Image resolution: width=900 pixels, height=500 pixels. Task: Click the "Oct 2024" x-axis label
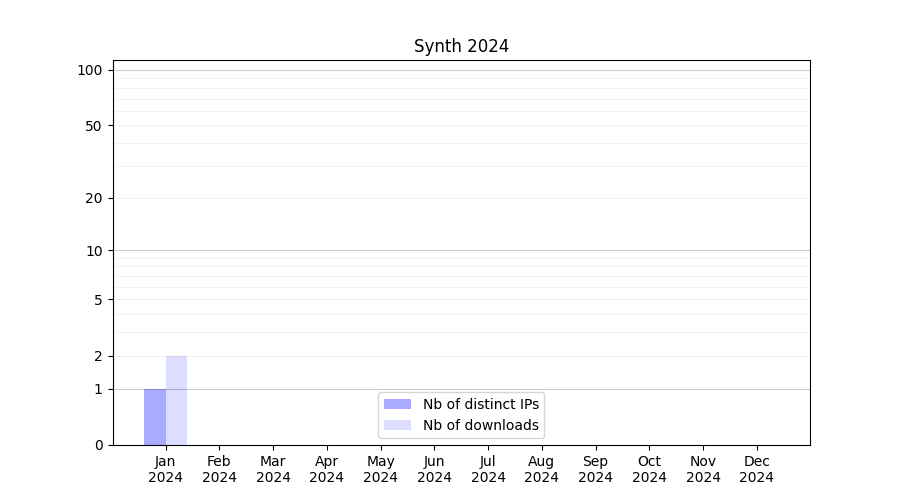pos(649,469)
